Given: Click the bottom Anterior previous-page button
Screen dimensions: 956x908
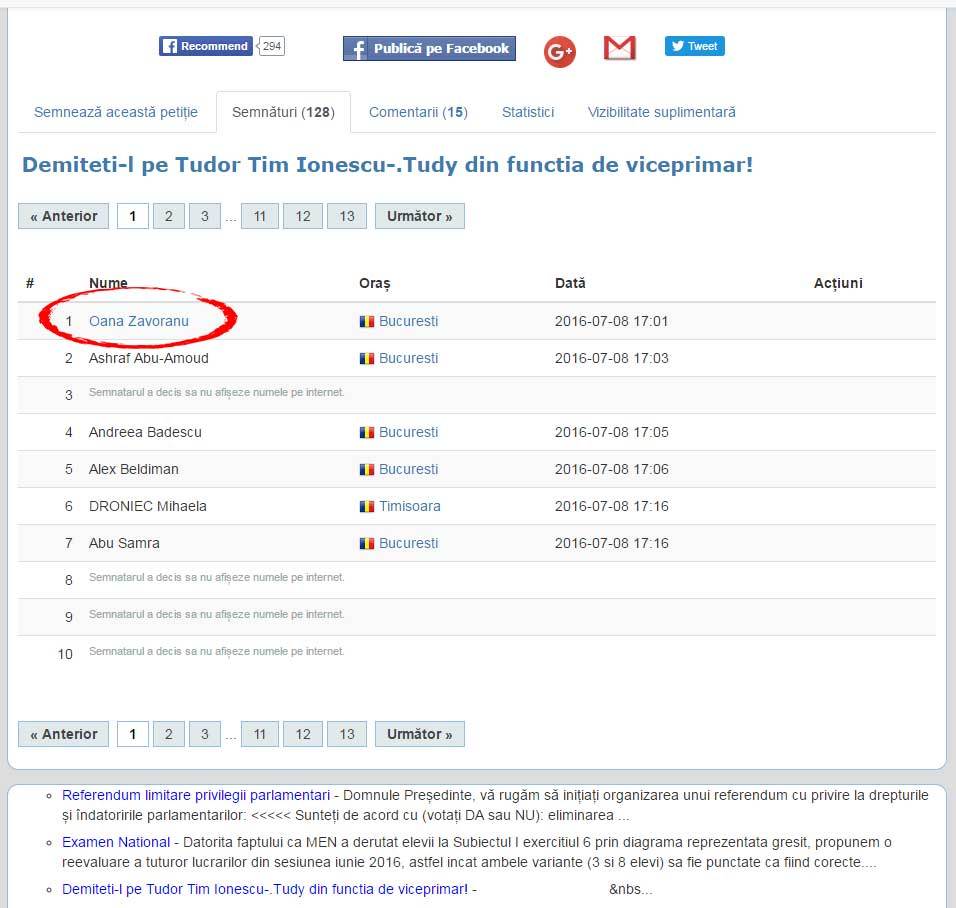Looking at the screenshot, I should 64,734.
